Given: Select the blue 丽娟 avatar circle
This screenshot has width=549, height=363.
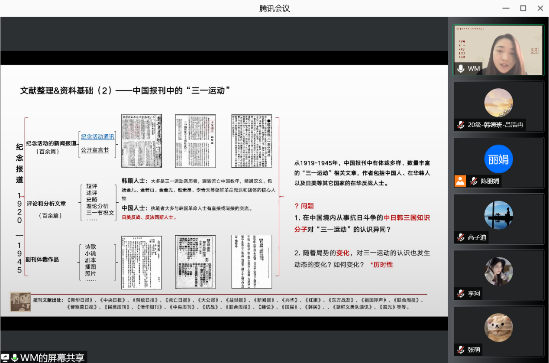Looking at the screenshot, I should 498,159.
